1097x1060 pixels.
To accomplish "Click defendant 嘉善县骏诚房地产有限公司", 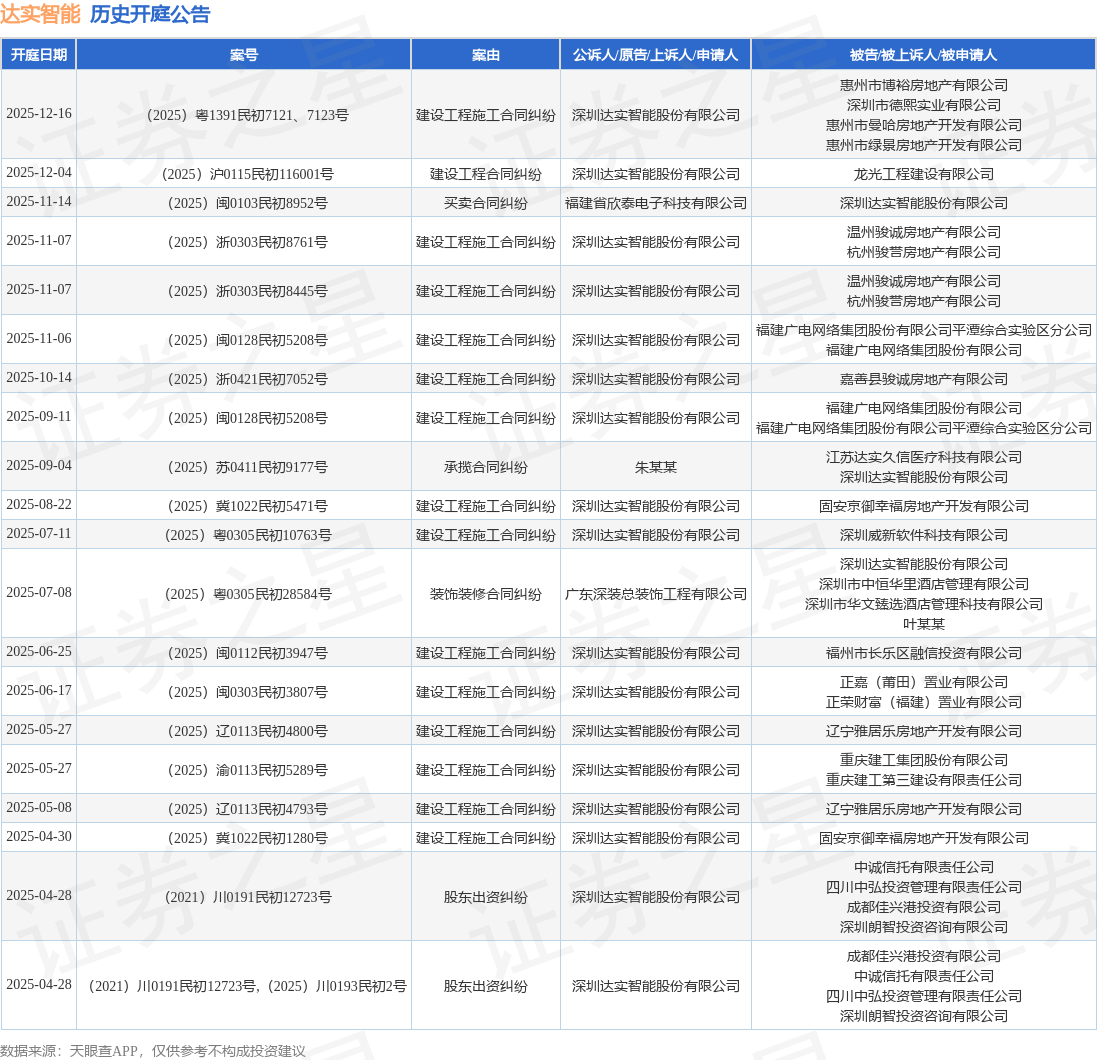I will 923,379.
